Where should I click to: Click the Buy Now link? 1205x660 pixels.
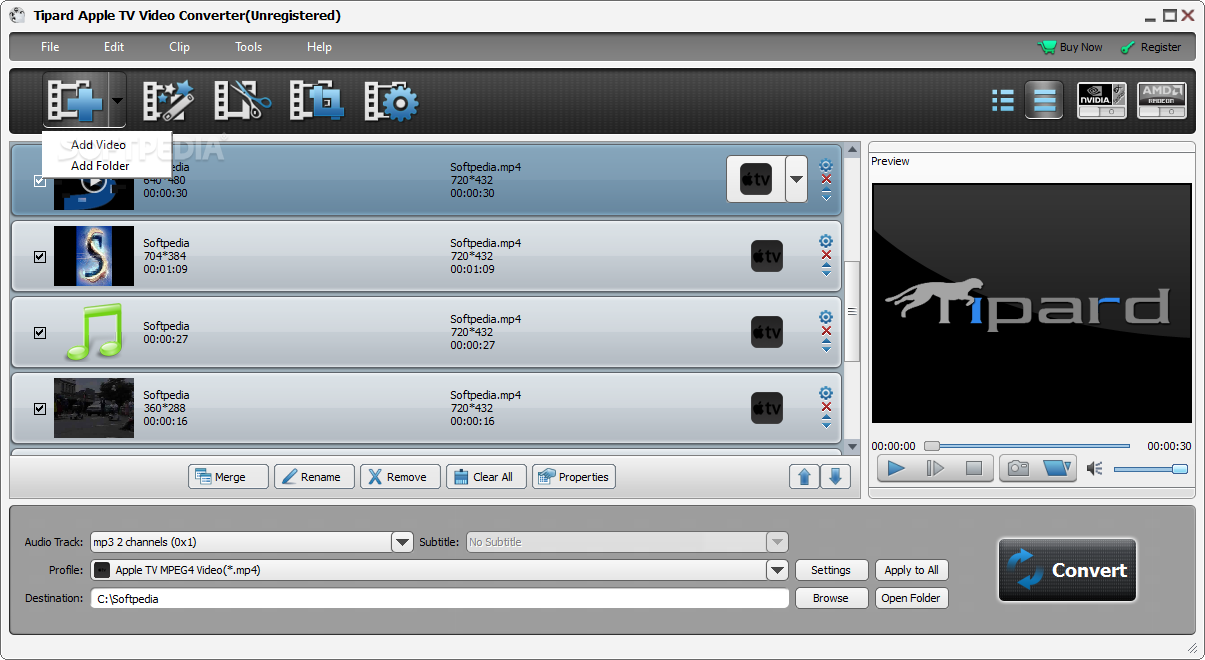point(1071,47)
